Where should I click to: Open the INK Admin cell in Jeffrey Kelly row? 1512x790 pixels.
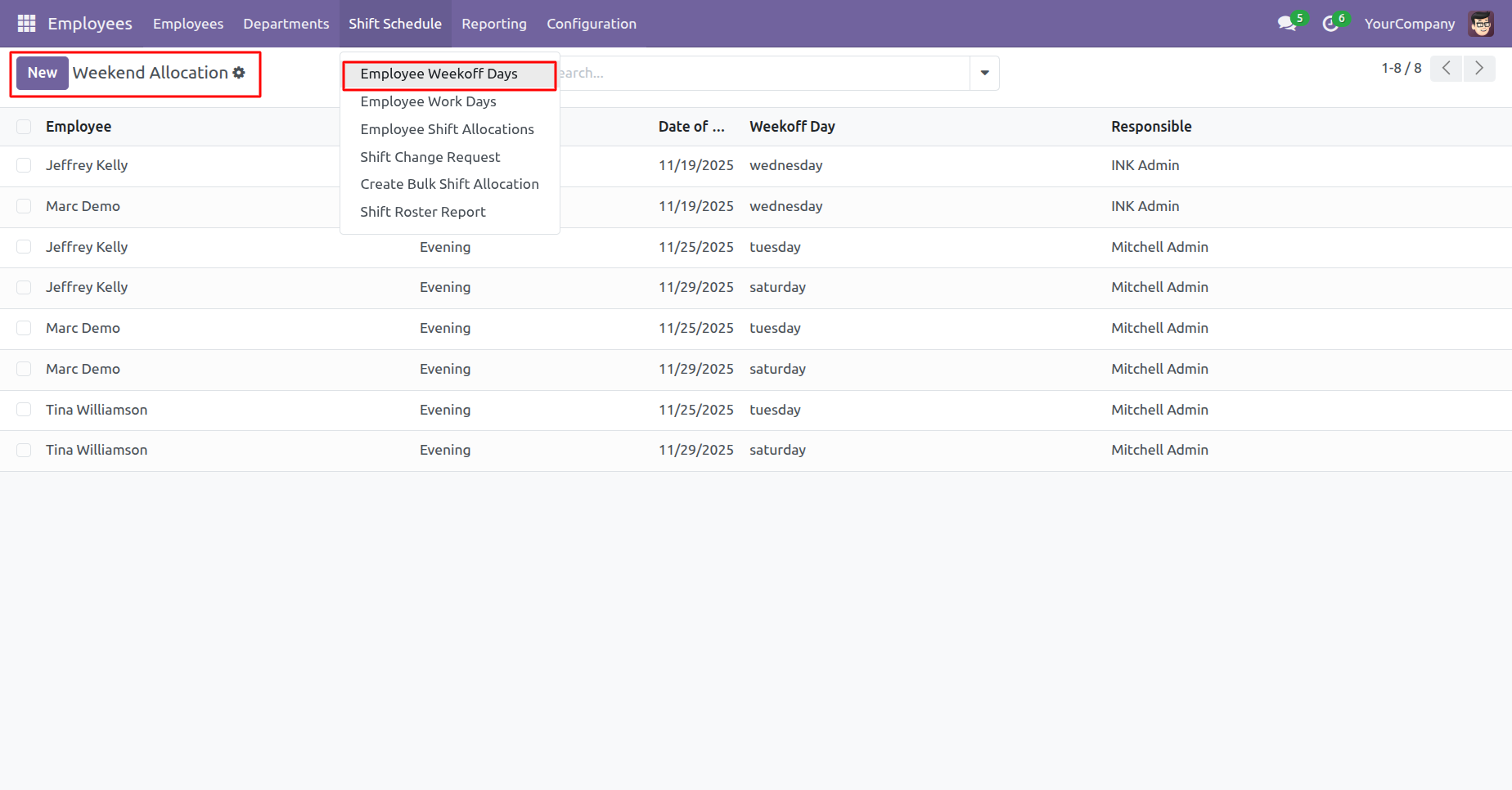[x=1145, y=165]
